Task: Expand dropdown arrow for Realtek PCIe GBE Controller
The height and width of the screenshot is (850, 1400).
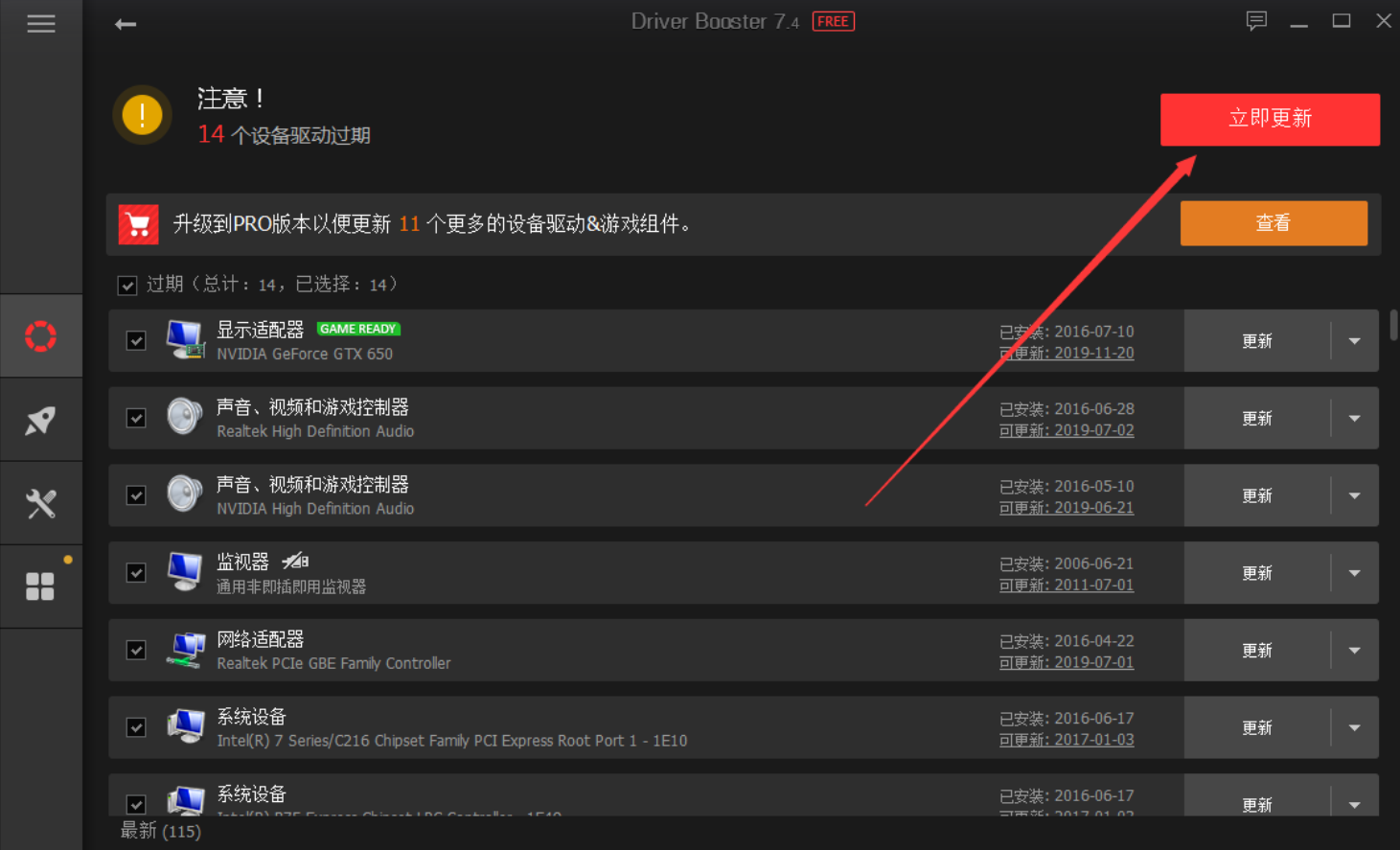Action: click(x=1354, y=651)
